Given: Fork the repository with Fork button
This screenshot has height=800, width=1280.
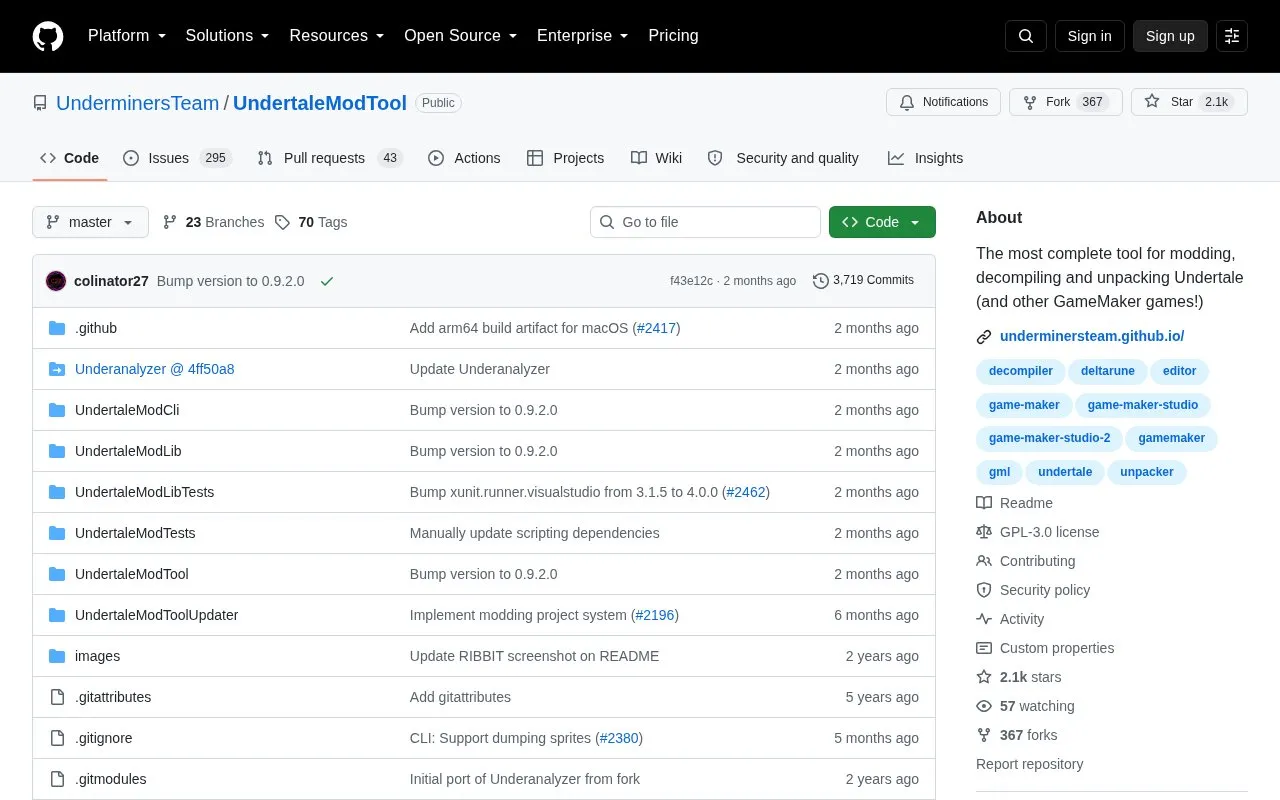Looking at the screenshot, I should click(x=1065, y=102).
